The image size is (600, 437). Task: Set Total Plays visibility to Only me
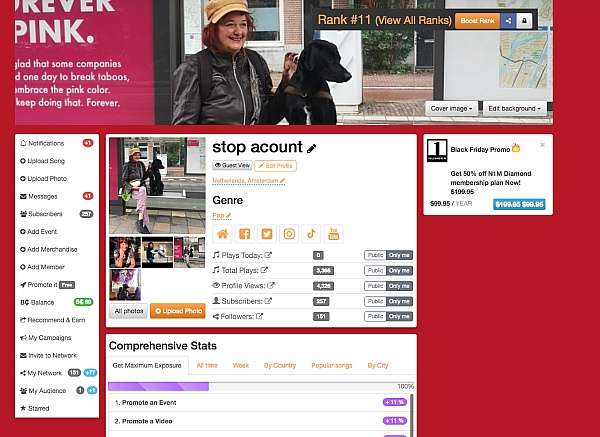coord(399,271)
